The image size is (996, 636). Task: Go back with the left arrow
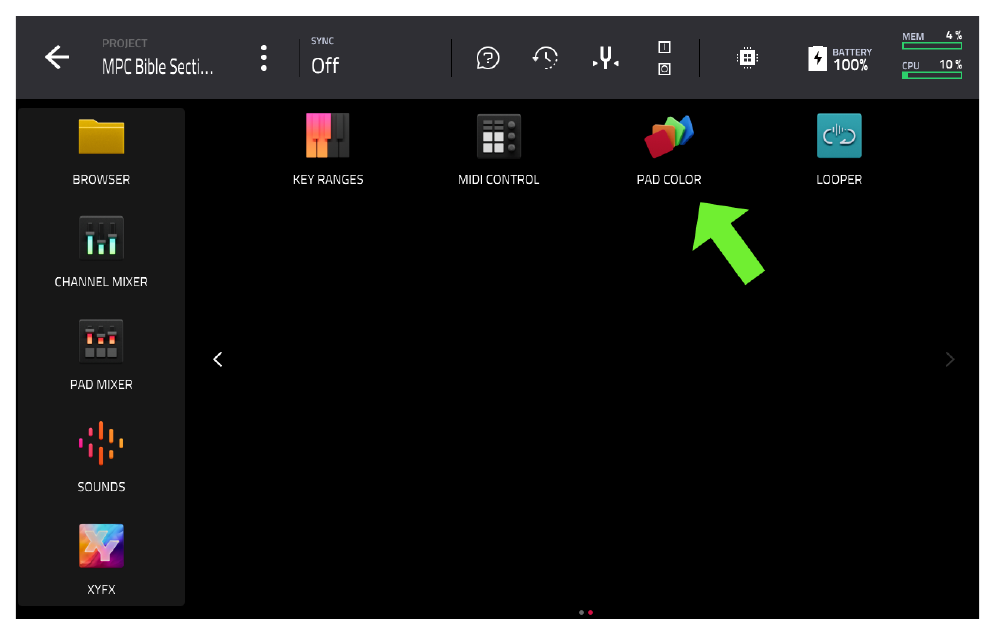click(57, 57)
